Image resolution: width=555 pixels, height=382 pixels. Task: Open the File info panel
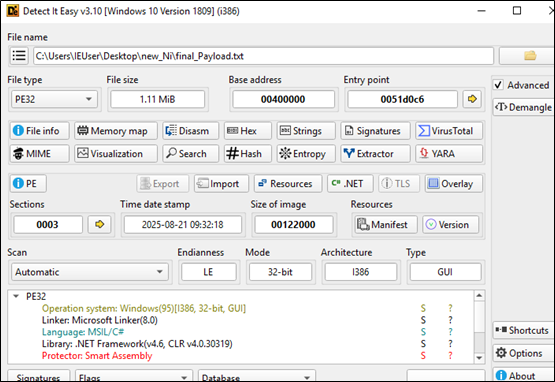[39, 131]
